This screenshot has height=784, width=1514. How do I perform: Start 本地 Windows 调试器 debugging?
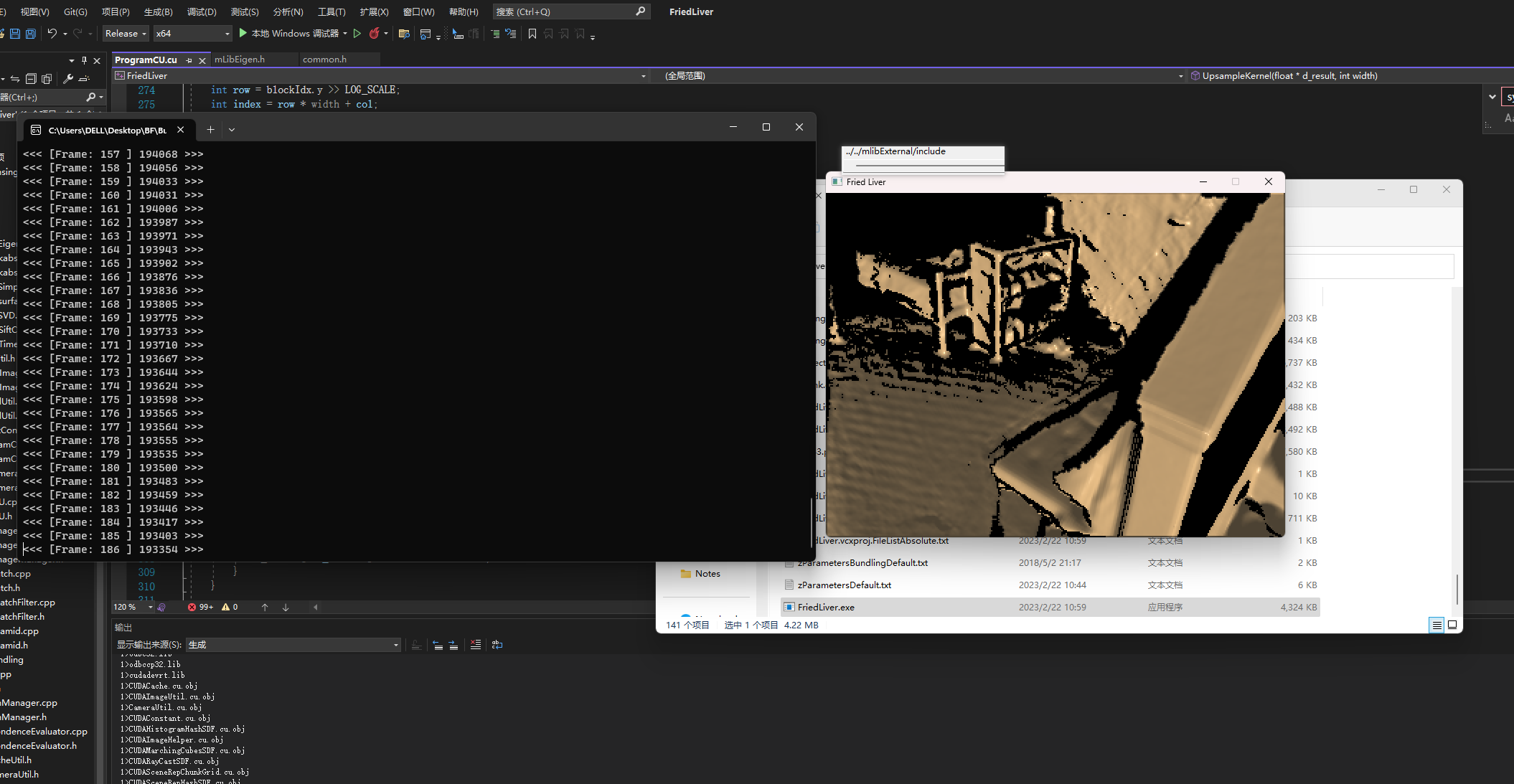click(288, 34)
